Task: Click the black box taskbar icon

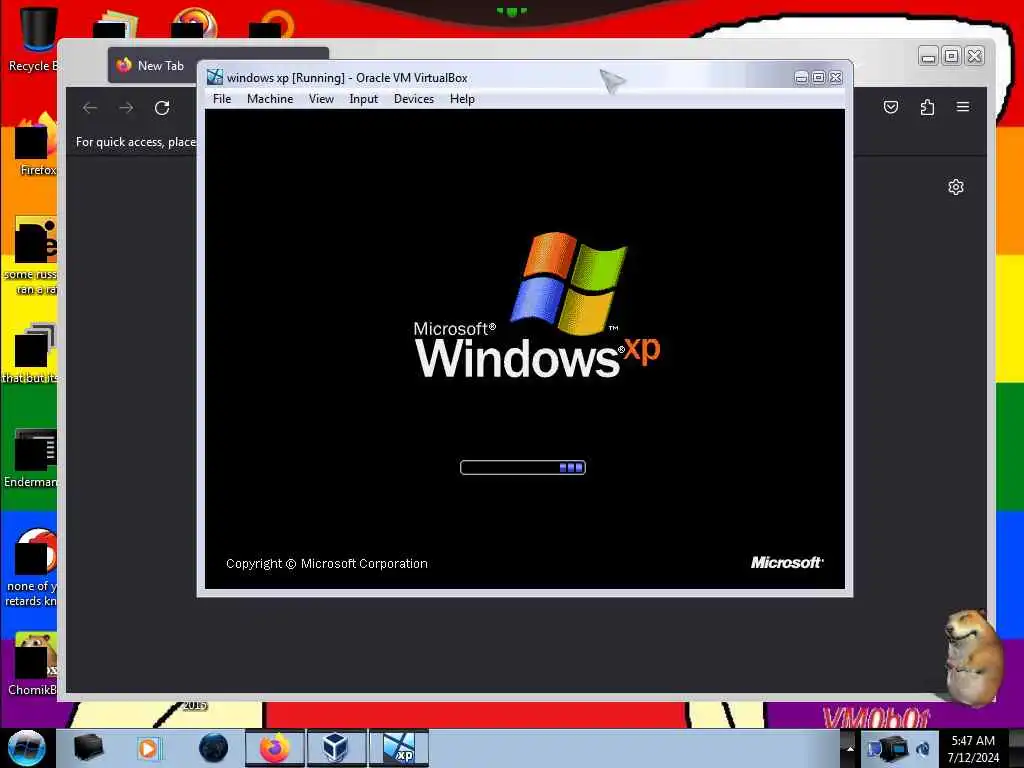Action: (88, 747)
